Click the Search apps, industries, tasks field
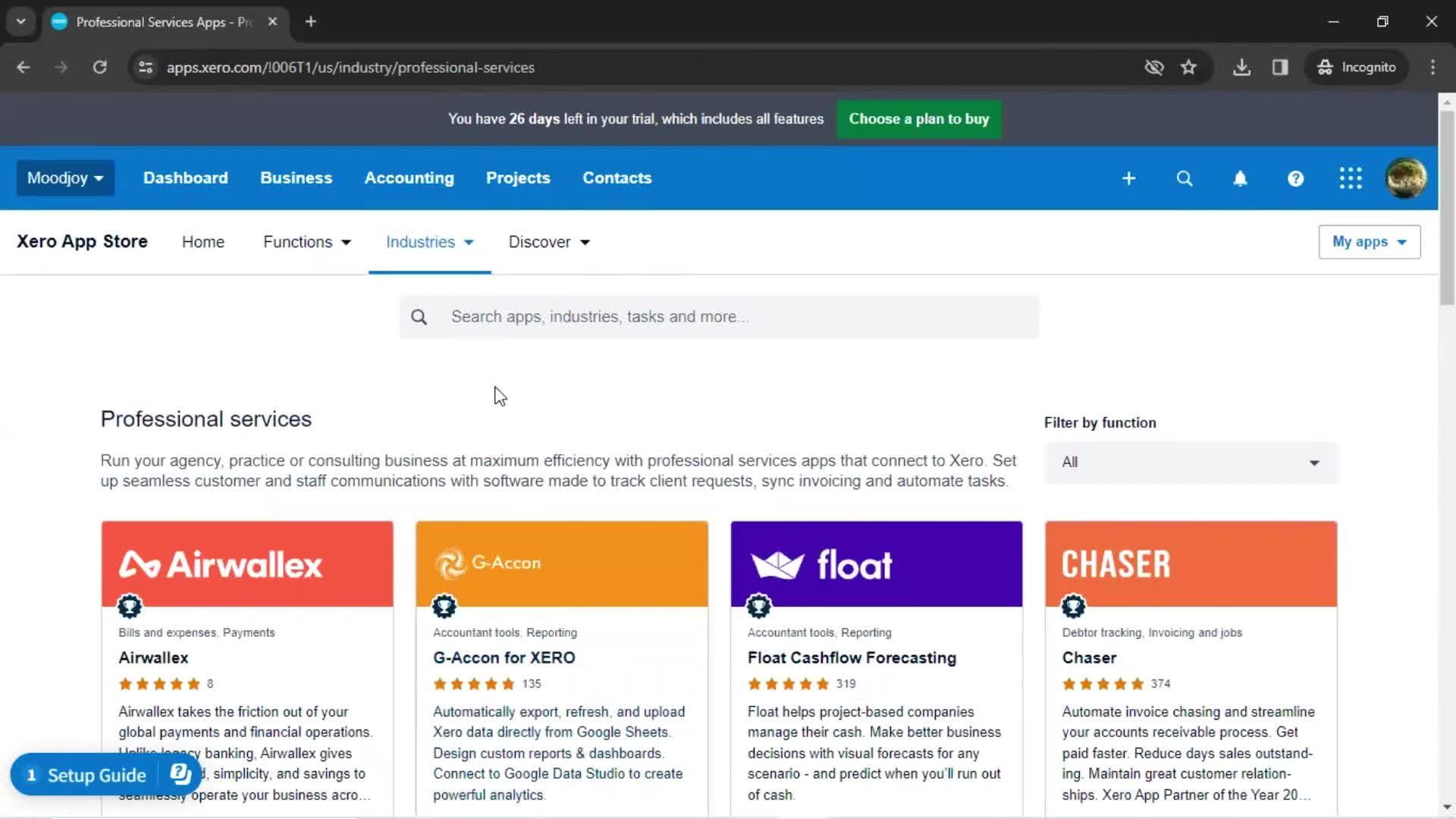Image resolution: width=1456 pixels, height=819 pixels. (x=719, y=317)
